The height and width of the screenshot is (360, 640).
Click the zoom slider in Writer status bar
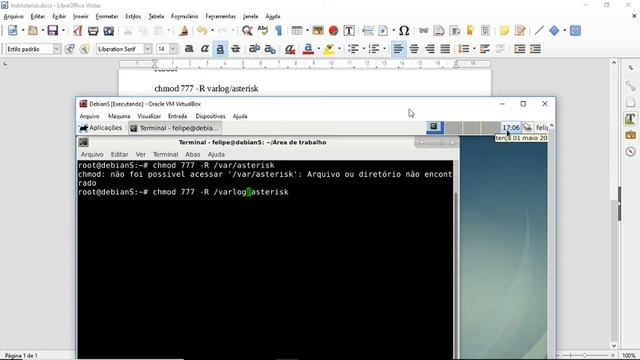tap(585, 356)
